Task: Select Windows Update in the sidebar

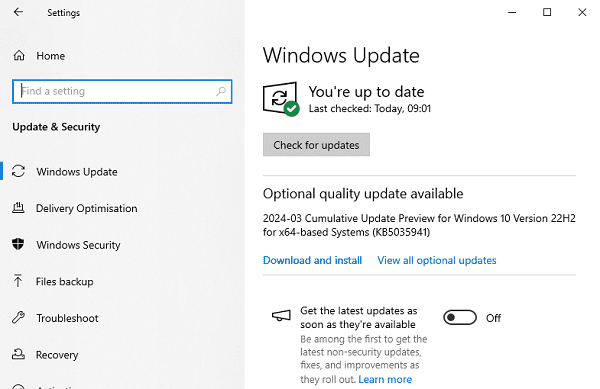Action: point(77,172)
